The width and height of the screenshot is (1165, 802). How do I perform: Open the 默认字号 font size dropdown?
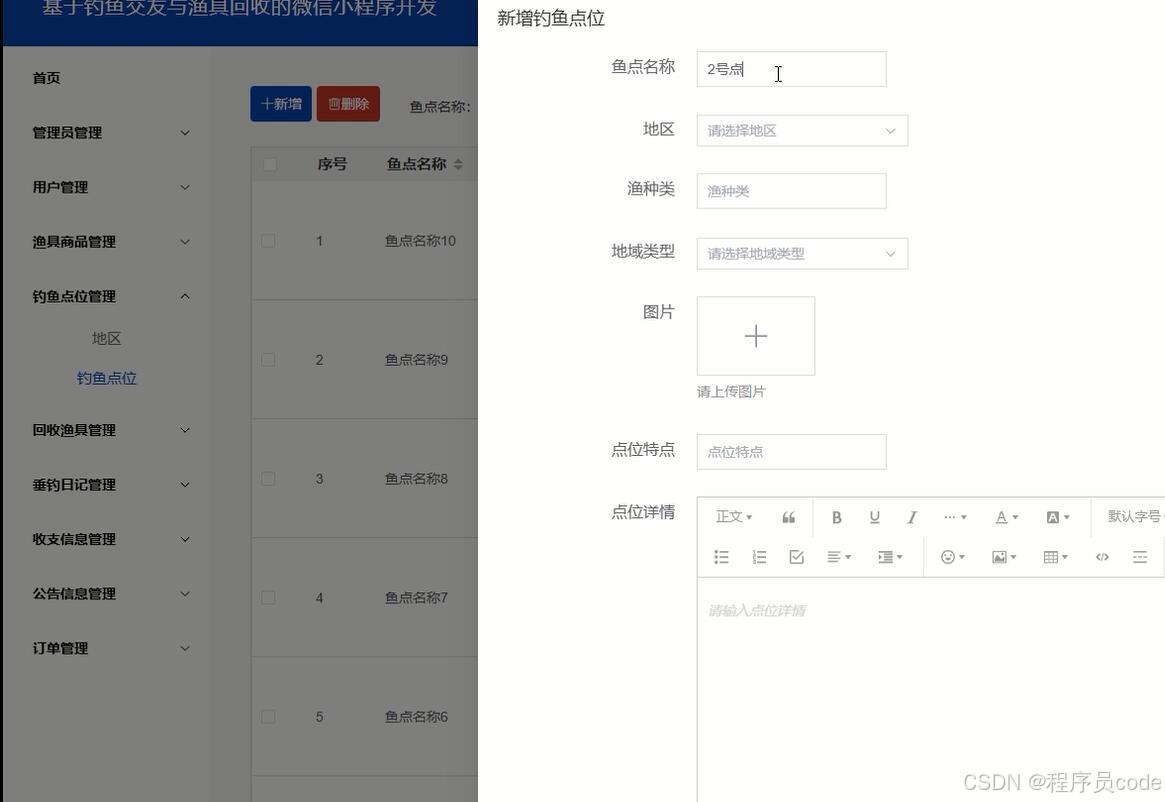coord(1134,517)
